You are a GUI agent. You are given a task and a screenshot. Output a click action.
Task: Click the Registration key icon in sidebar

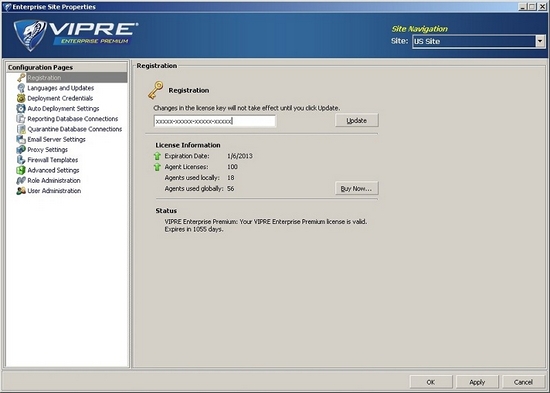pyautogui.click(x=21, y=78)
